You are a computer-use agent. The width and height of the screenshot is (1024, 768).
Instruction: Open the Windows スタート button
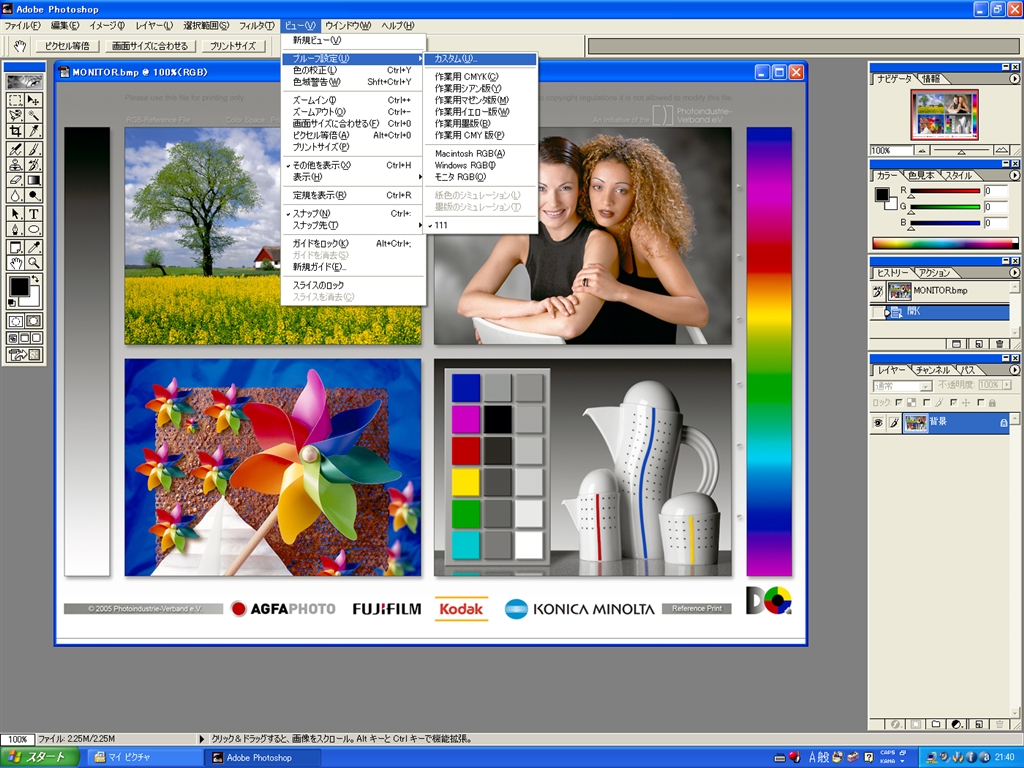[40, 757]
